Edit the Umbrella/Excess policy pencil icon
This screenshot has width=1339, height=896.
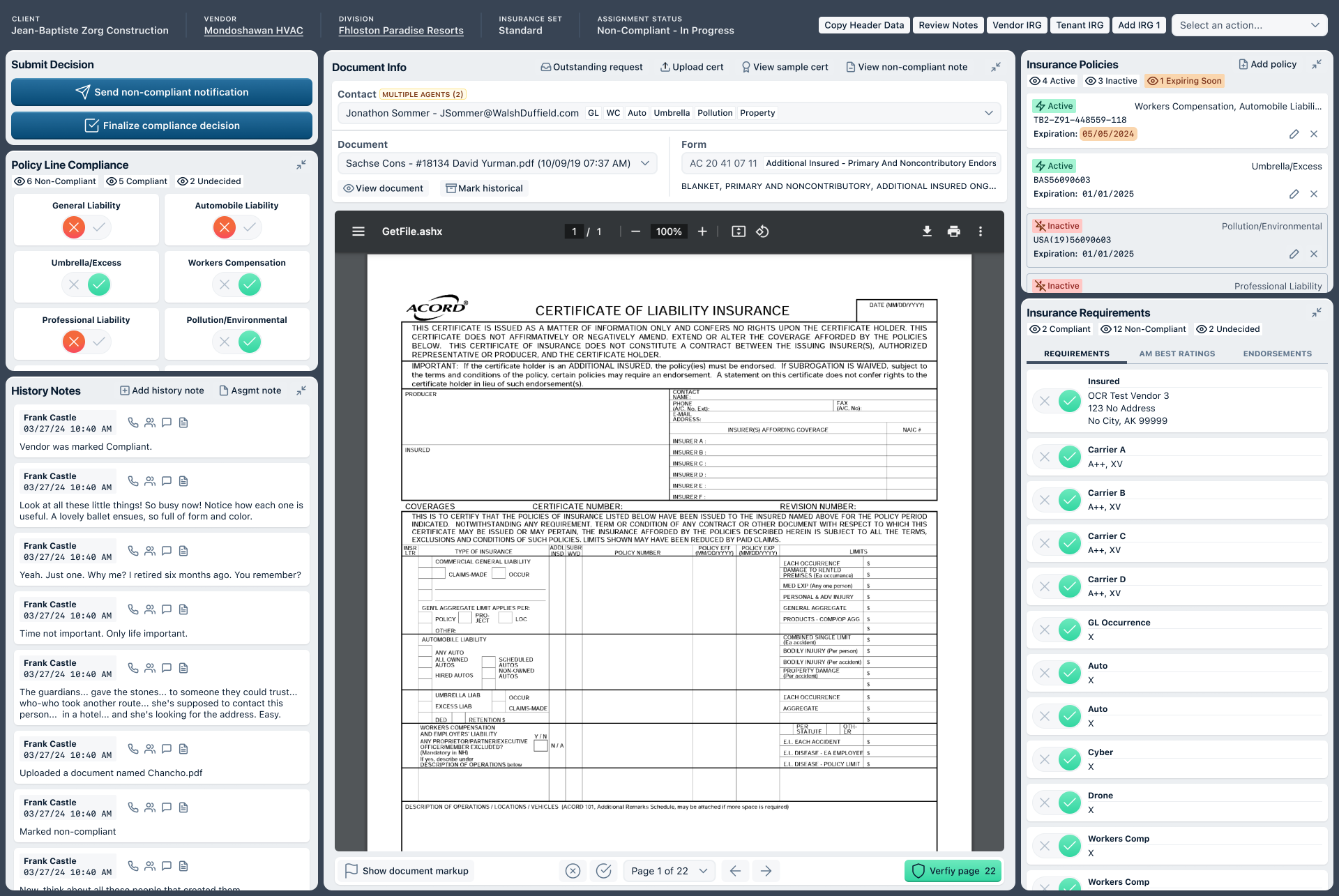click(x=1294, y=194)
